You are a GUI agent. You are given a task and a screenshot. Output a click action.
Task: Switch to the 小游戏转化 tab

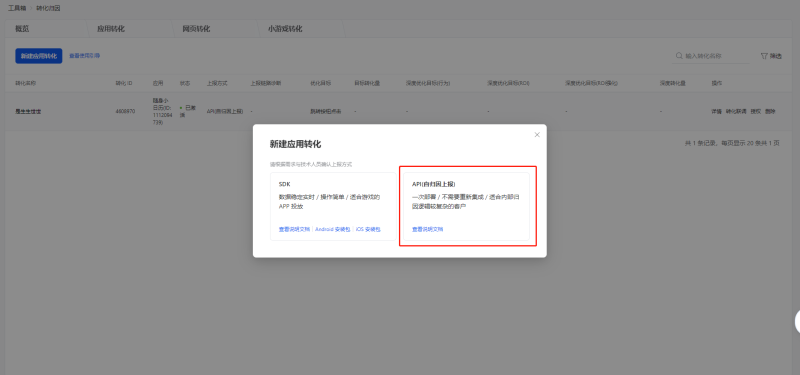285,29
